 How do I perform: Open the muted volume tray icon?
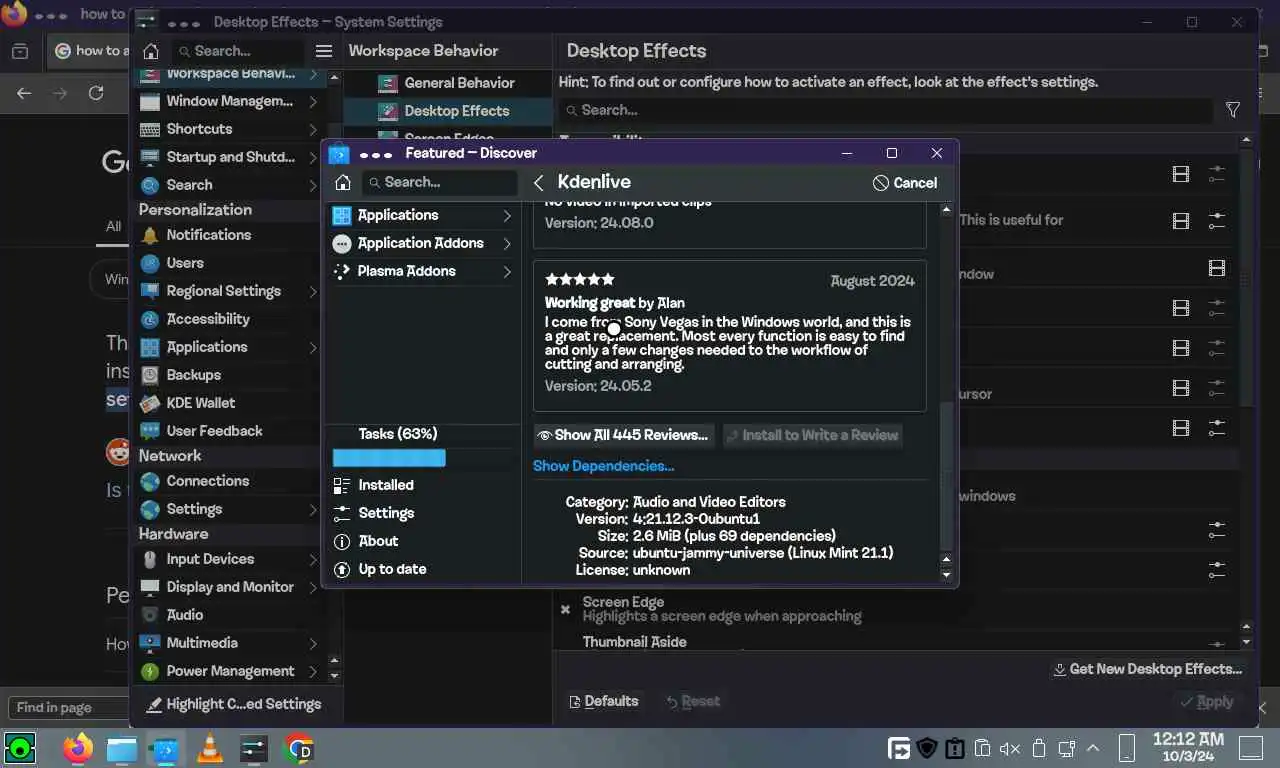point(1010,748)
